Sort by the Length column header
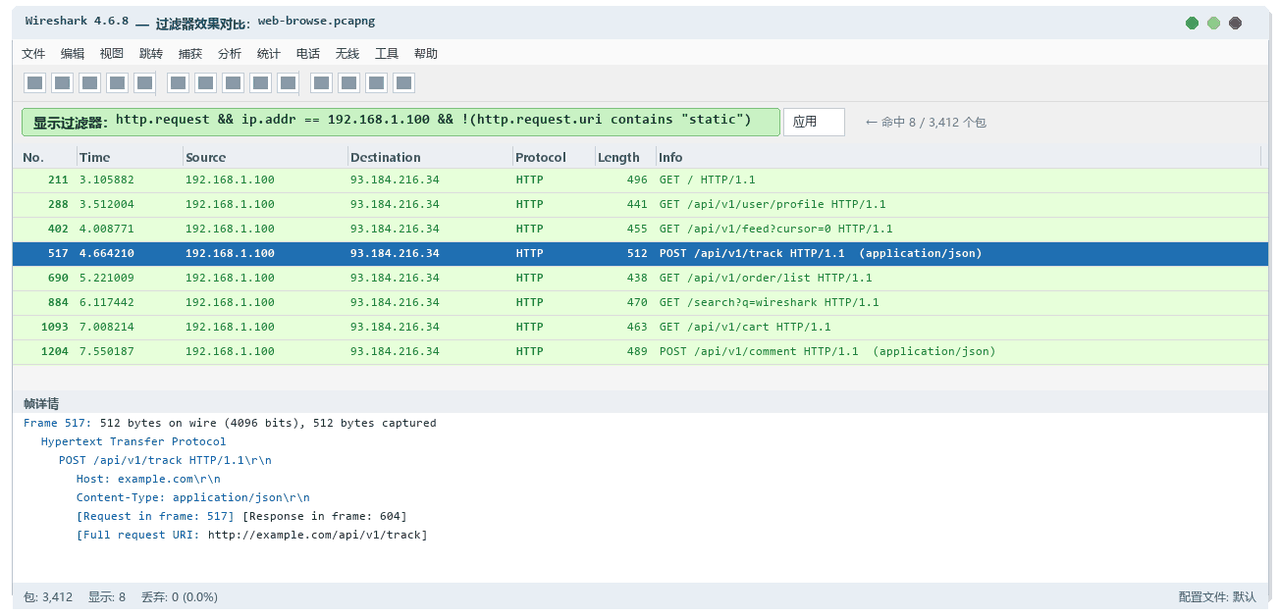Image resolution: width=1280 pixels, height=616 pixels. 625,157
